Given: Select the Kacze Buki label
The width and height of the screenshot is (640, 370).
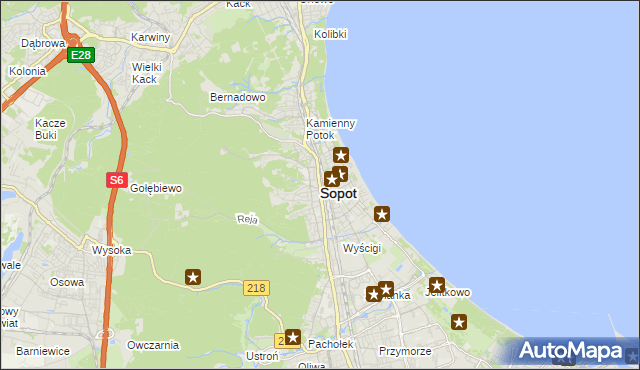Looking at the screenshot, I should click(50, 129).
